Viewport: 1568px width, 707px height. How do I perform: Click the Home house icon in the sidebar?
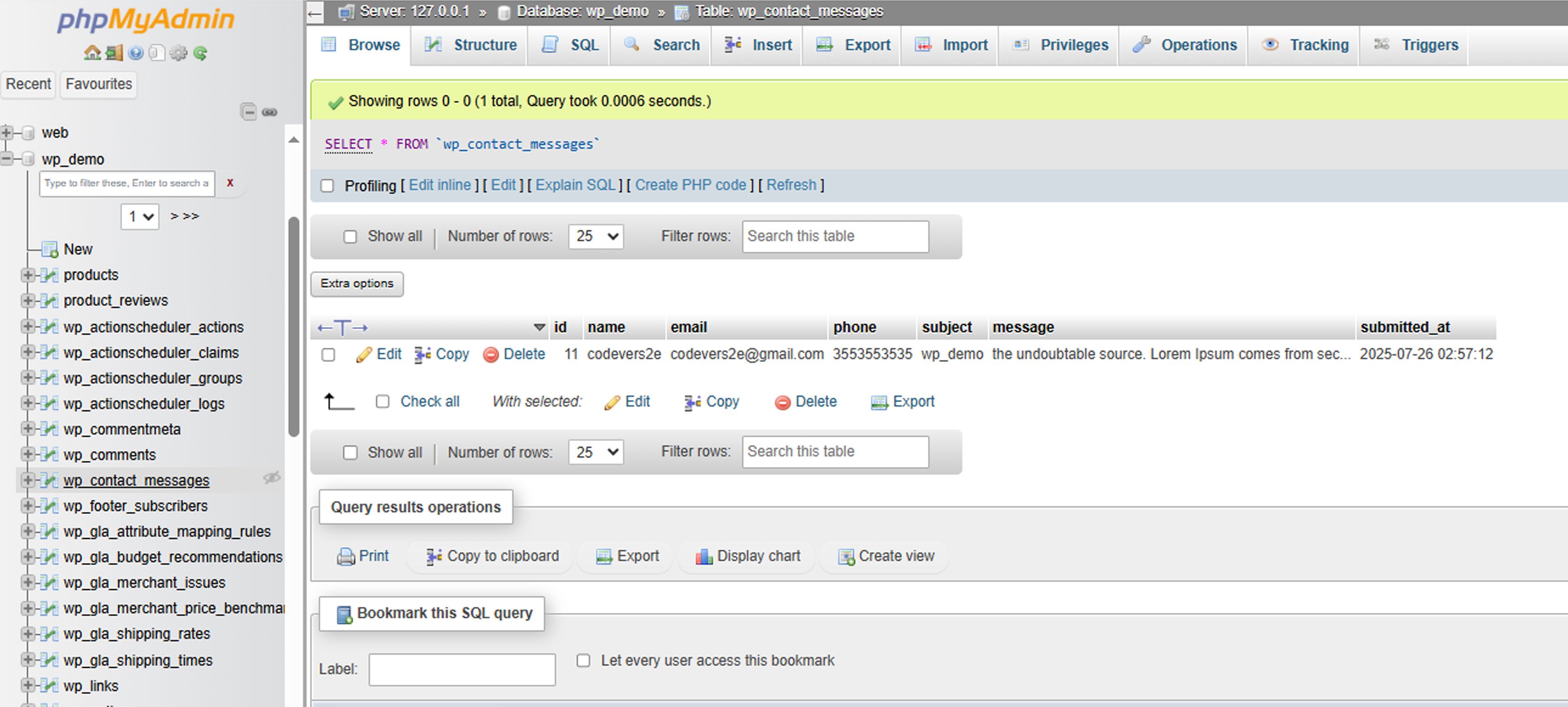coord(92,53)
